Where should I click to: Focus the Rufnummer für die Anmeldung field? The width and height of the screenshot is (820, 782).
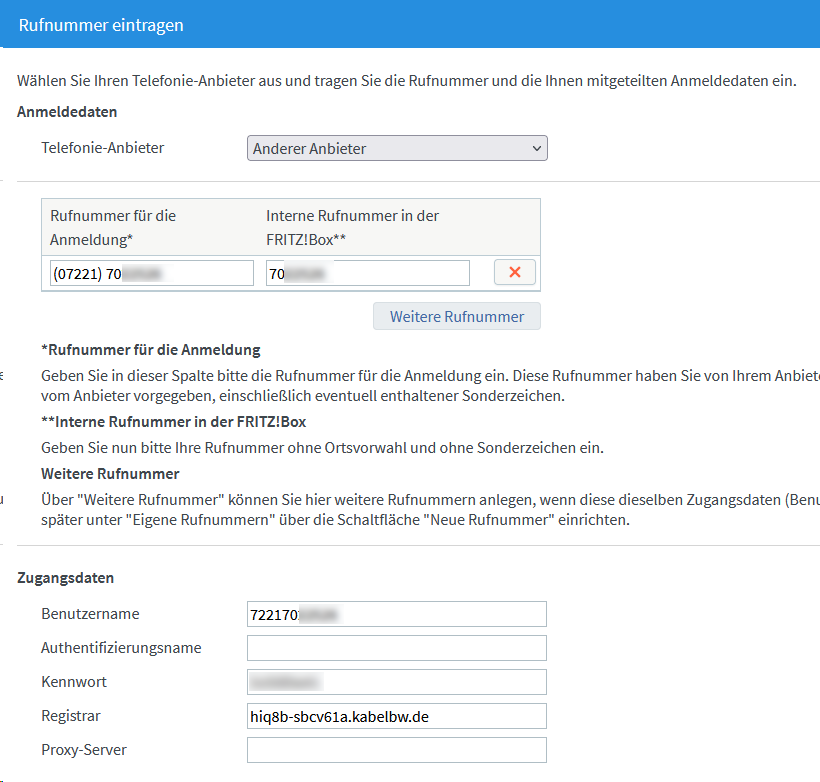[x=152, y=273]
